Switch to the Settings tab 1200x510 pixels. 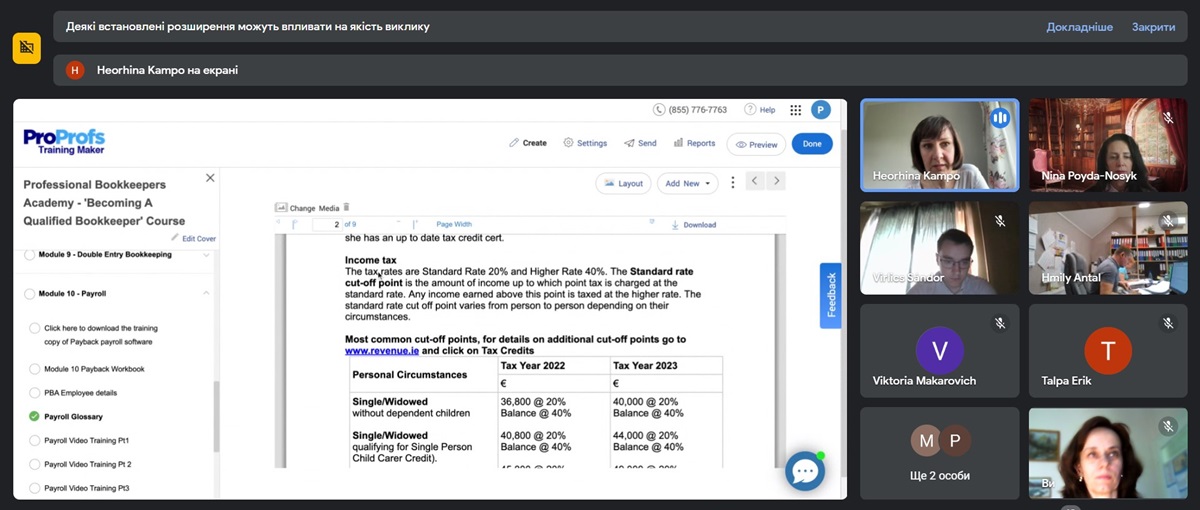pyautogui.click(x=585, y=143)
